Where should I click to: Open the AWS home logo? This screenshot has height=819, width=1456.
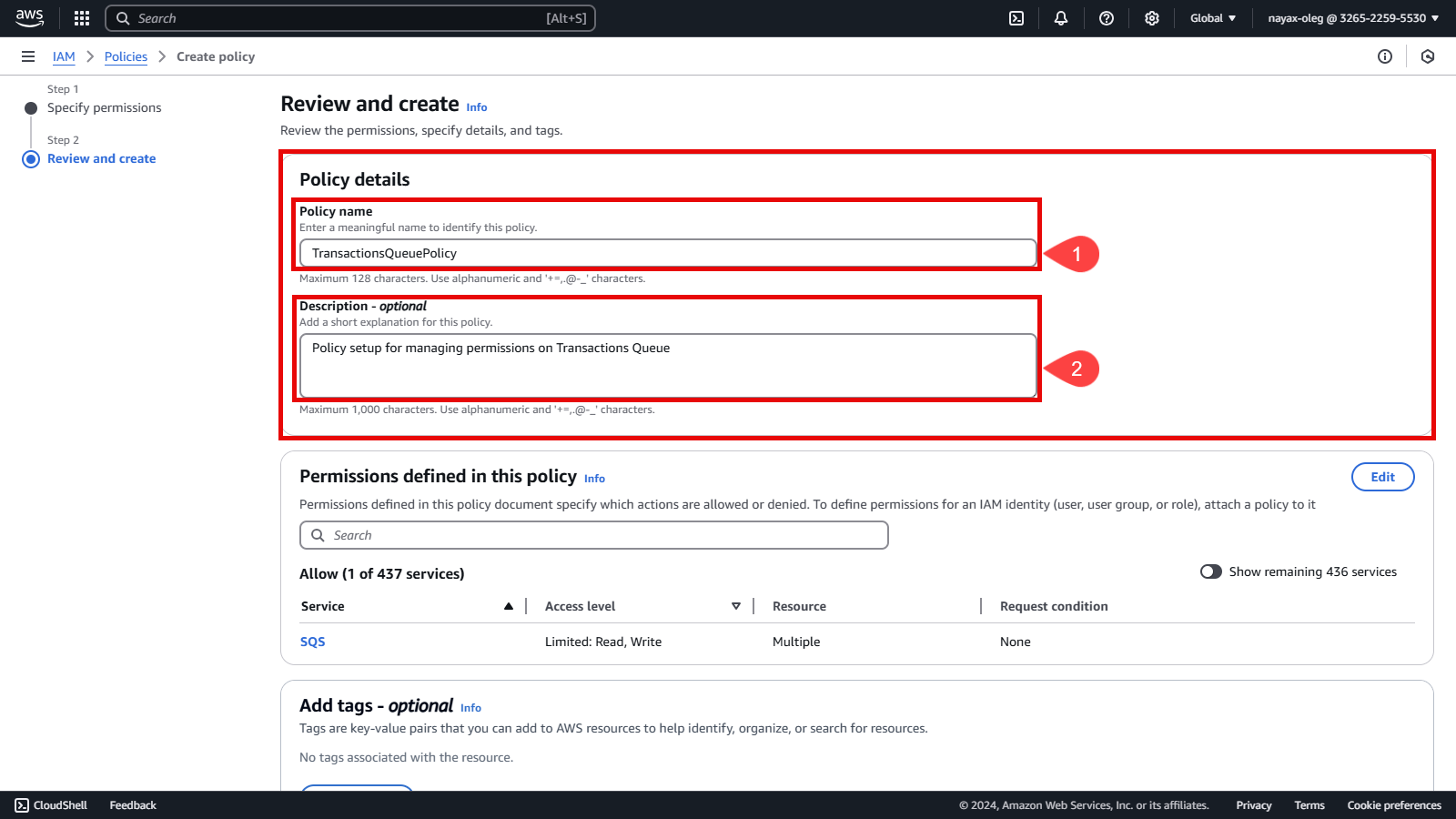[29, 18]
